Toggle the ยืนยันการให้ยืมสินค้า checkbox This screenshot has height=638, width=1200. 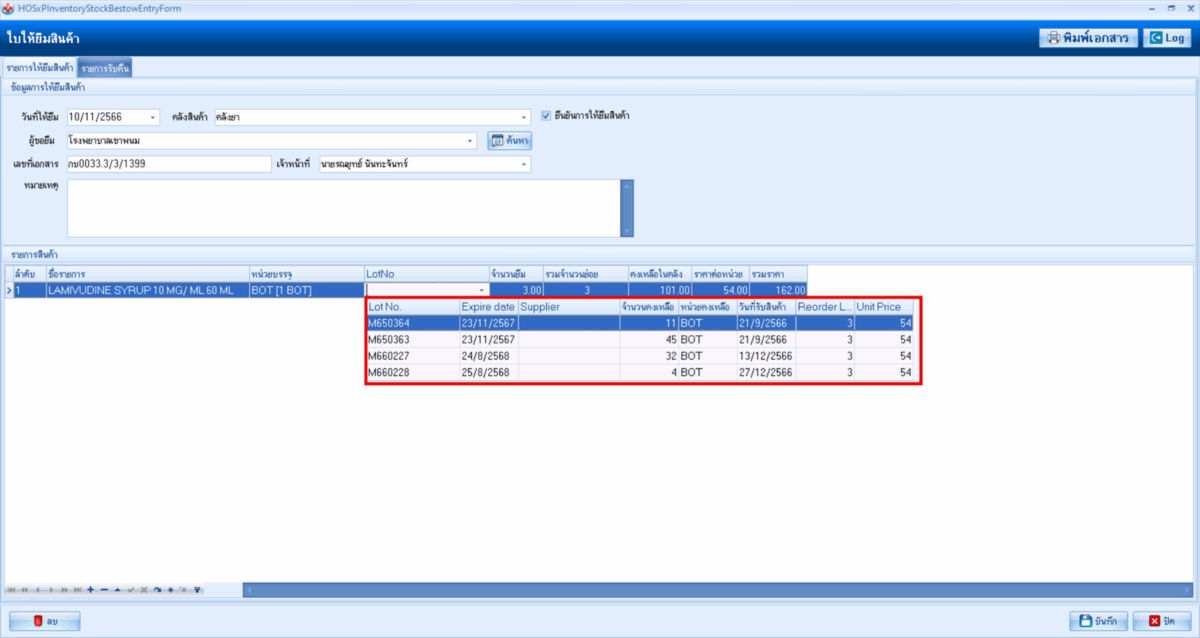[546, 115]
